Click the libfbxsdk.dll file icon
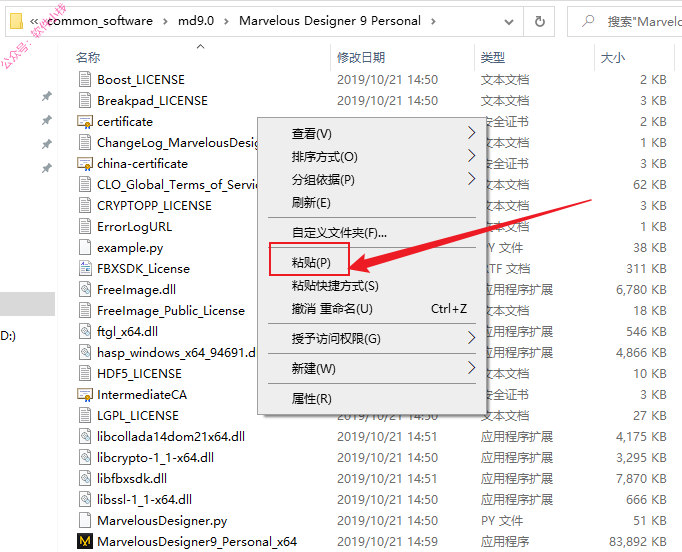 (85, 478)
